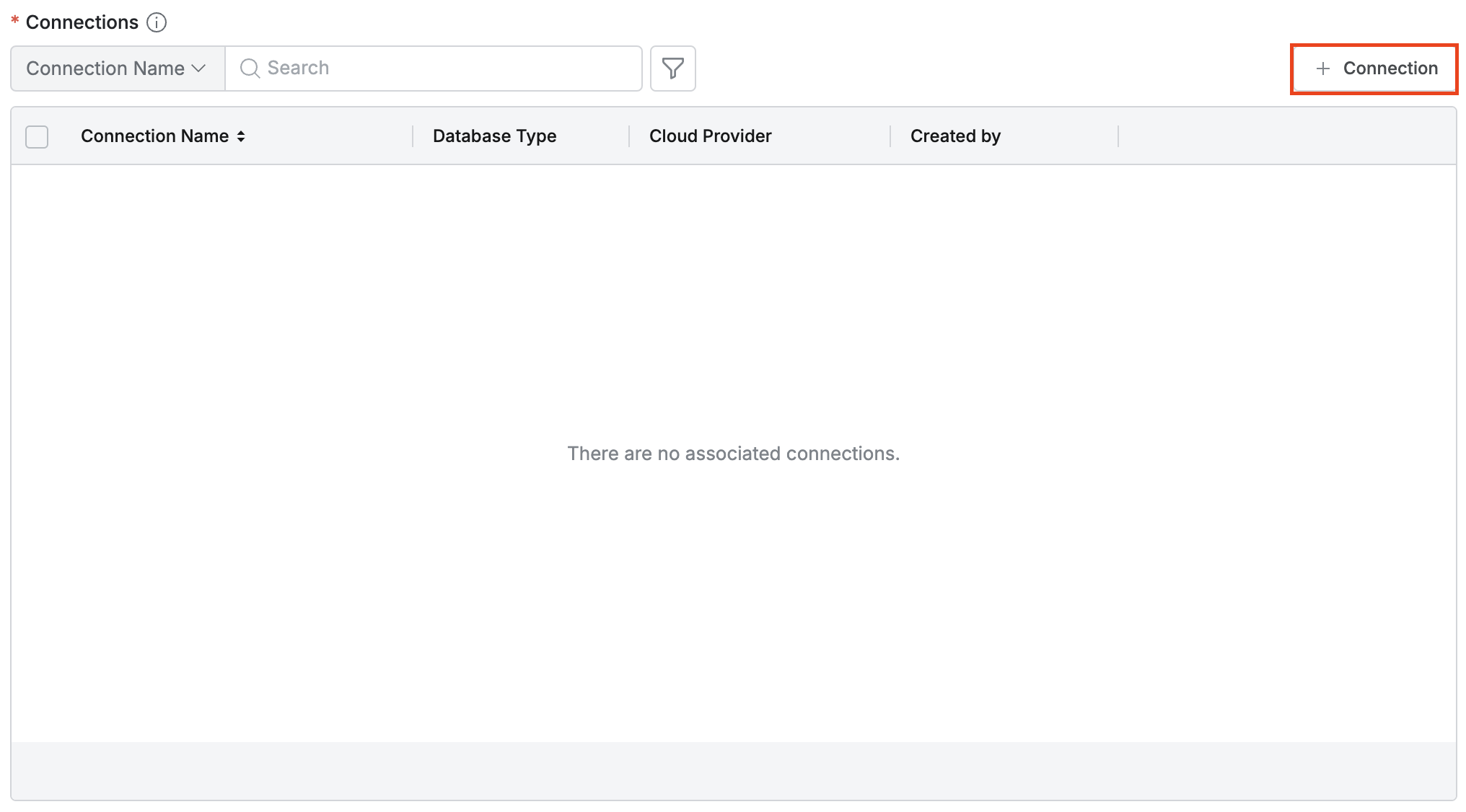Click the Connection Name sort arrows
Viewport: 1466px width, 812px height.
point(241,136)
